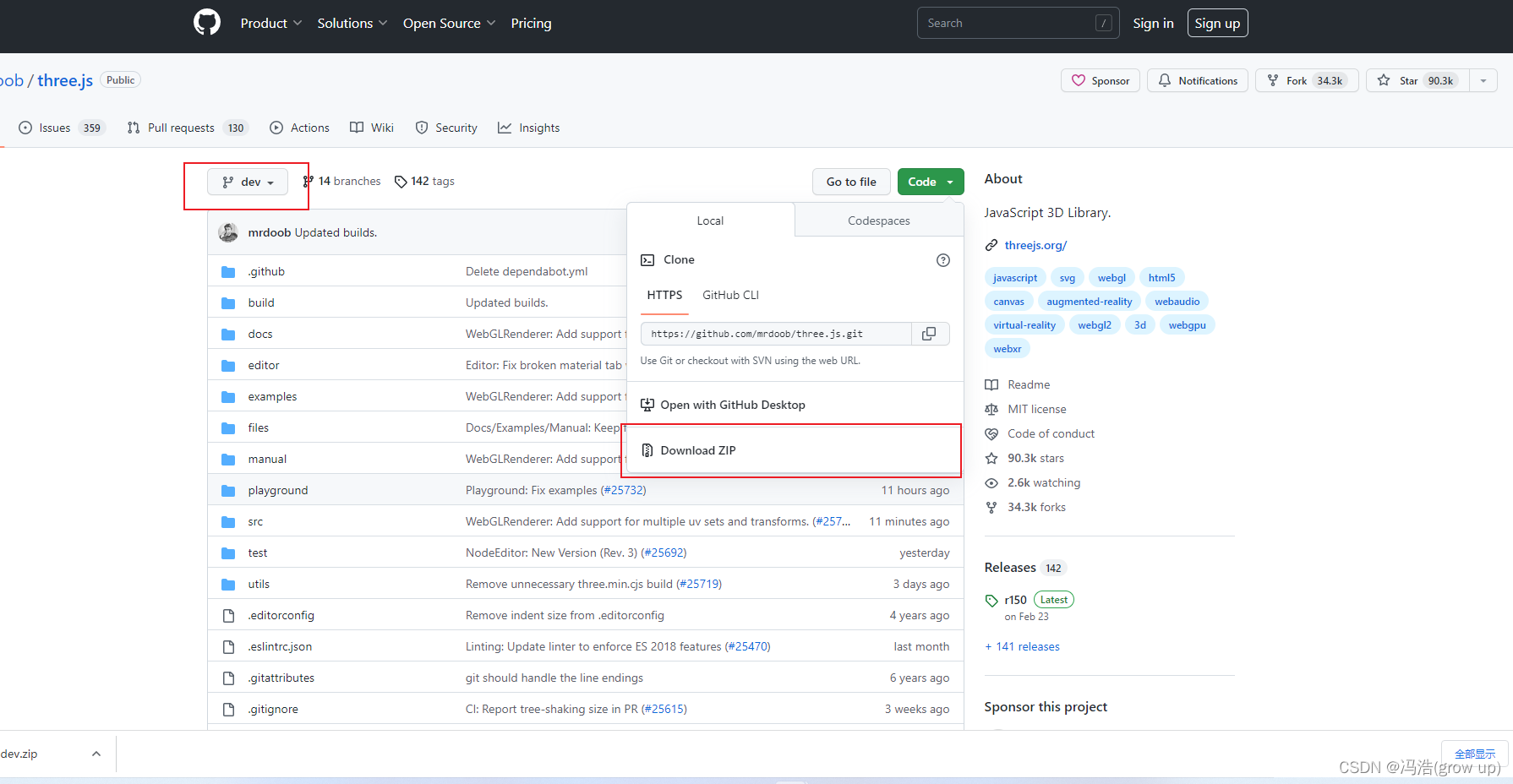Open the docs folder icon
Screen dimensions: 1513x784
click(x=228, y=335)
